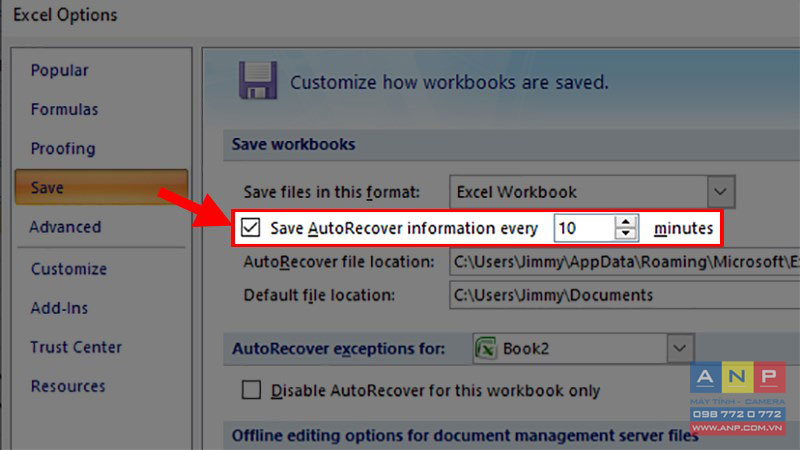Open Trust Center settings
The width and height of the screenshot is (800, 450).
[x=76, y=347]
